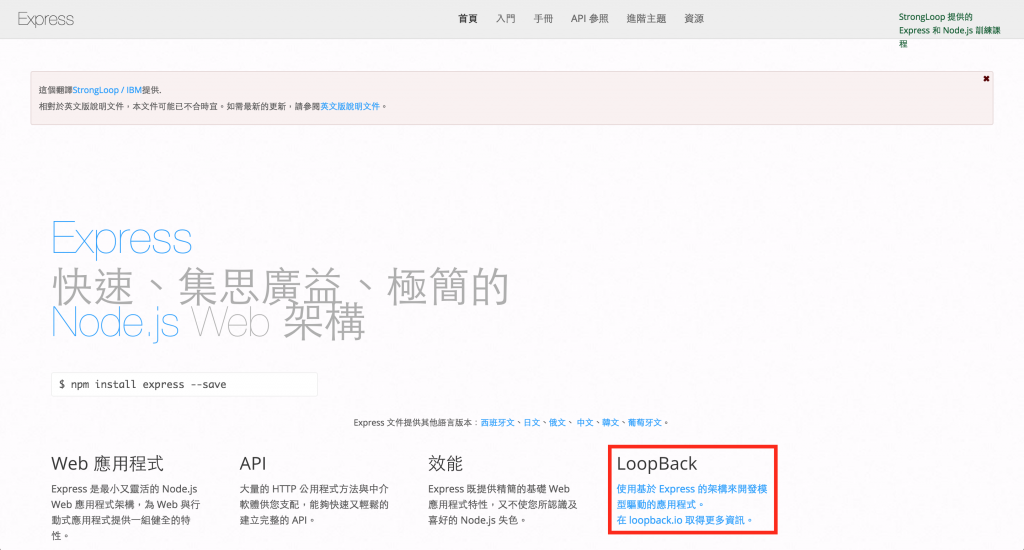Click the LoopBack section heading
This screenshot has height=550, width=1024.
pyautogui.click(x=656, y=464)
